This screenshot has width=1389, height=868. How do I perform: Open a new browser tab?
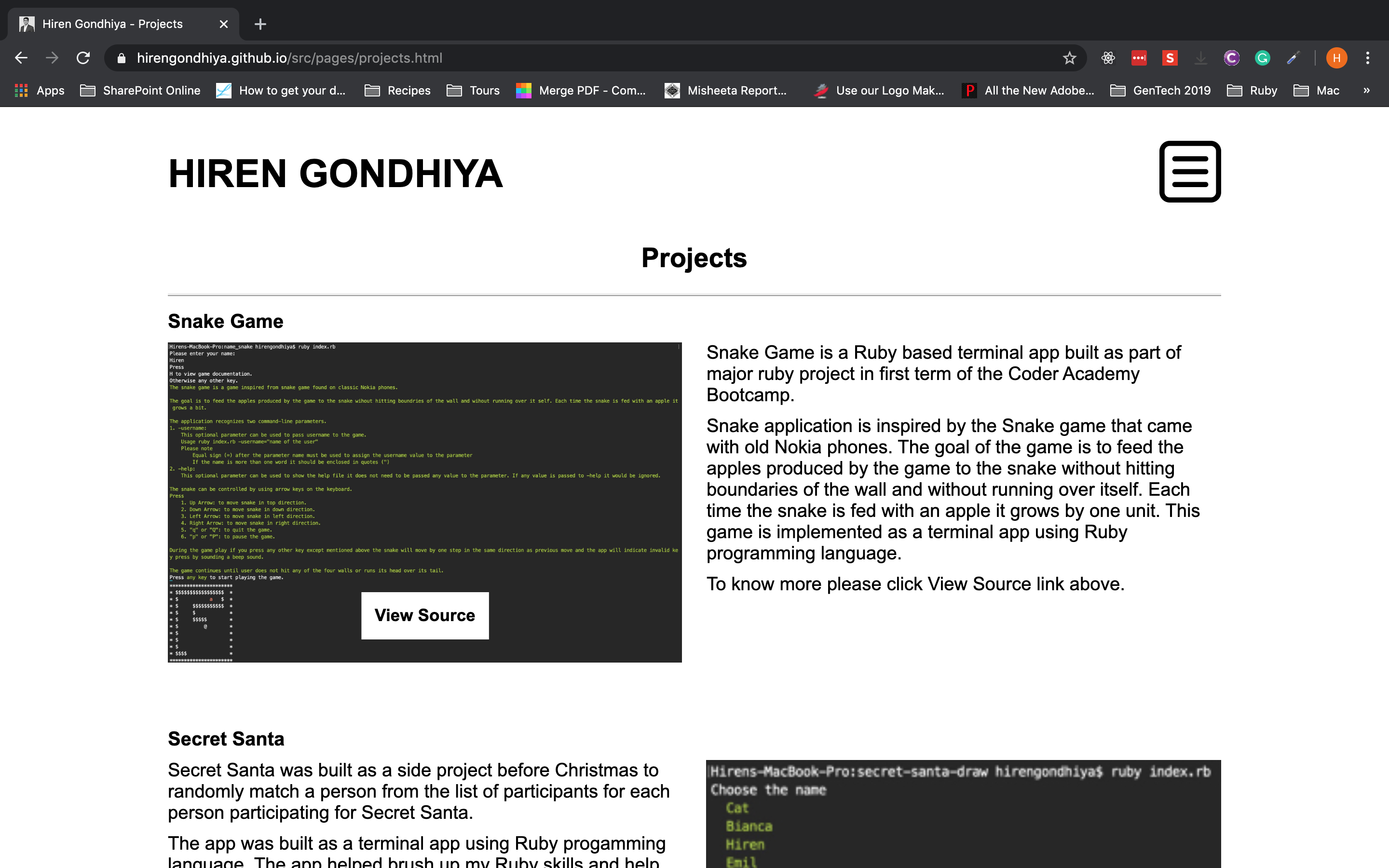pos(260,24)
